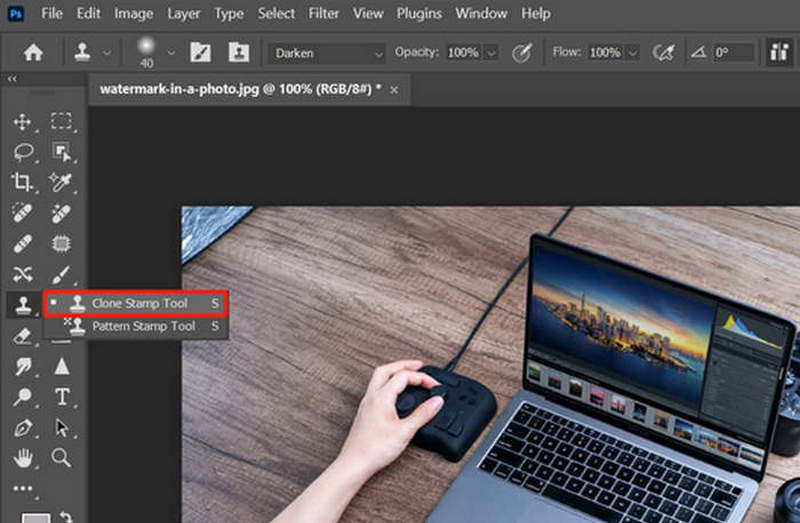
Task: Open the Window menu
Action: (x=481, y=13)
